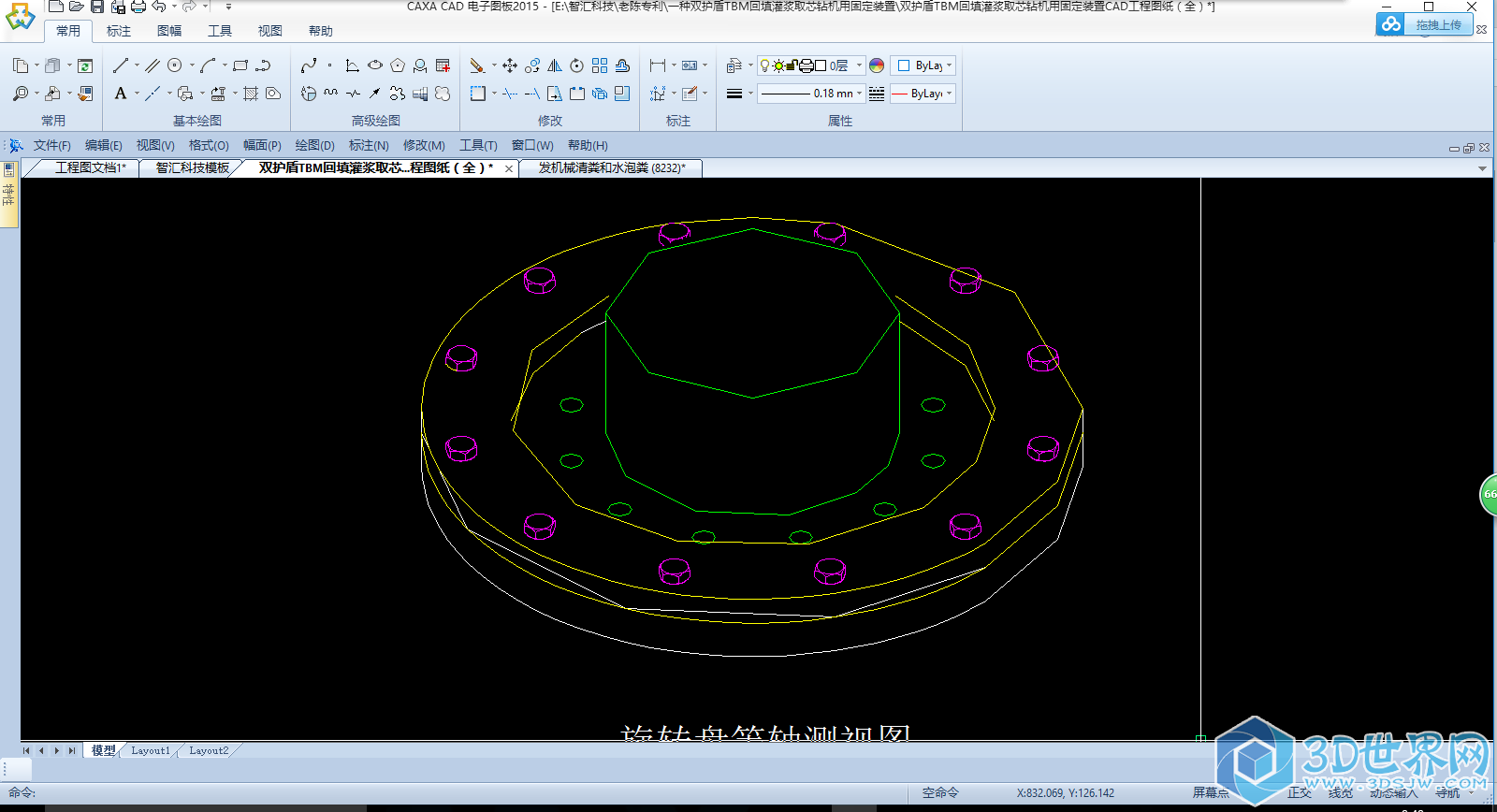This screenshot has width=1497, height=812.
Task: Switch to Layout1 sheet tab
Action: pyautogui.click(x=151, y=750)
